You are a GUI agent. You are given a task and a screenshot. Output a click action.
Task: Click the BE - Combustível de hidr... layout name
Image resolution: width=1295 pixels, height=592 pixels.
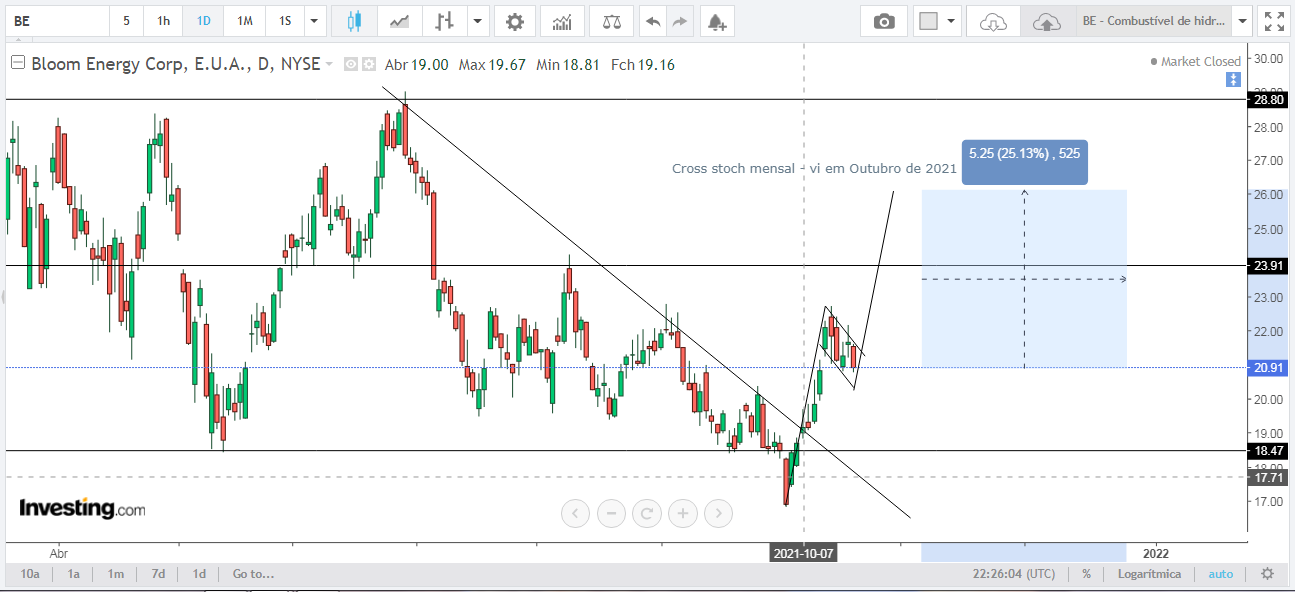1153,21
